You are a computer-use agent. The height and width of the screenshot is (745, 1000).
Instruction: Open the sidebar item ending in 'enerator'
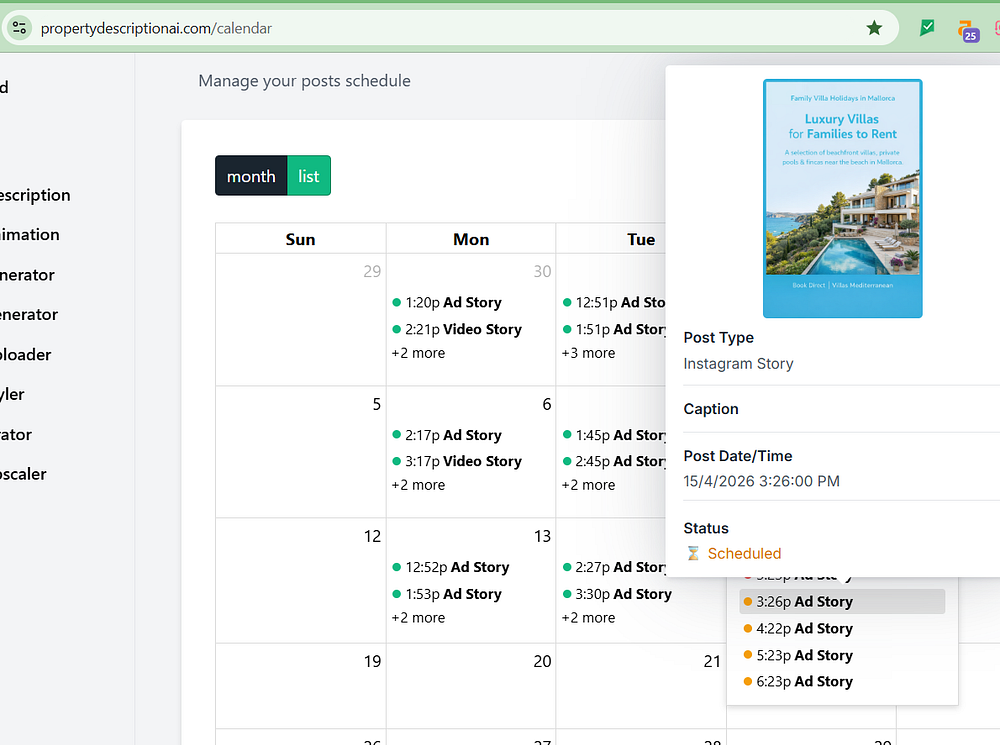coord(29,314)
